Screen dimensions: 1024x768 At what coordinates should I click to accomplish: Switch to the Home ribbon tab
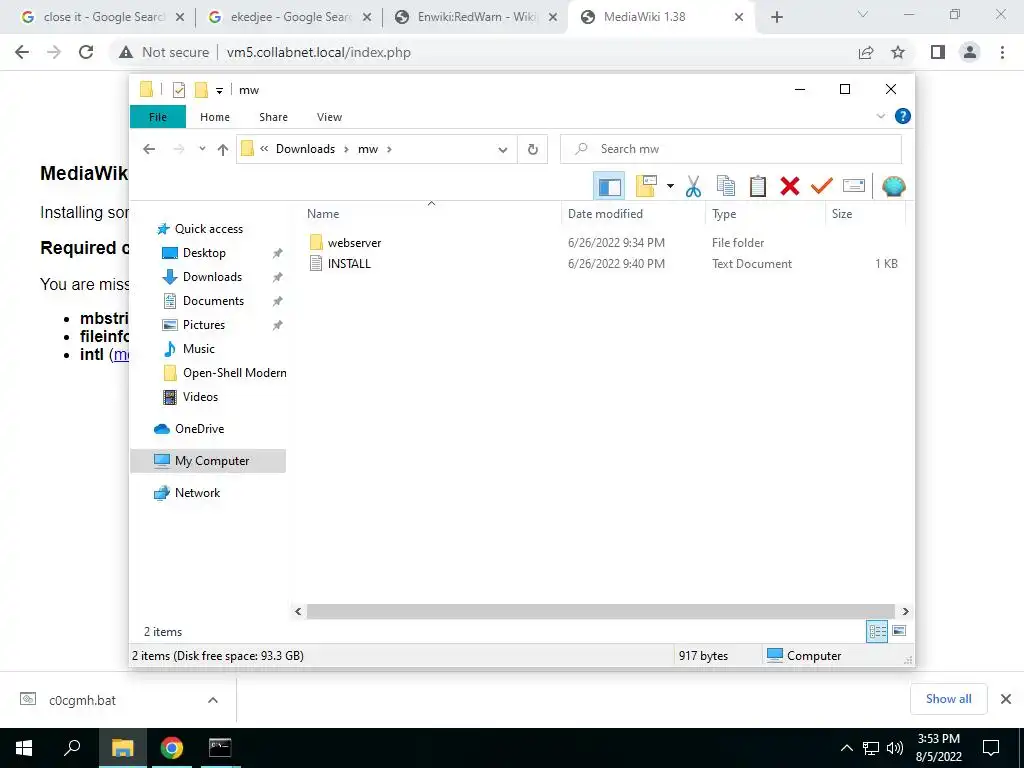[215, 117]
